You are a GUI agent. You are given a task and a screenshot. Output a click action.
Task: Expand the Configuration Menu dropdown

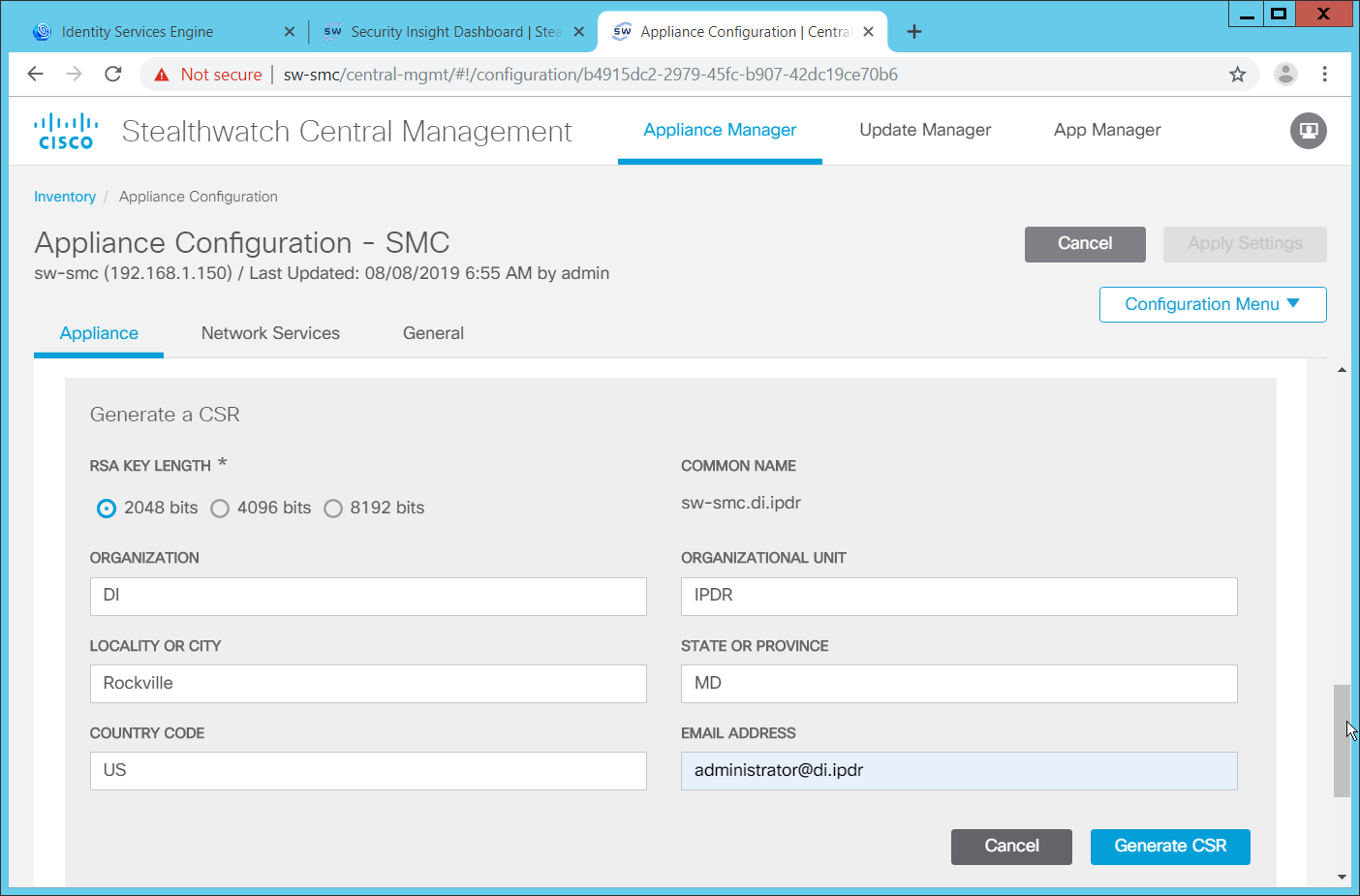coord(1212,304)
